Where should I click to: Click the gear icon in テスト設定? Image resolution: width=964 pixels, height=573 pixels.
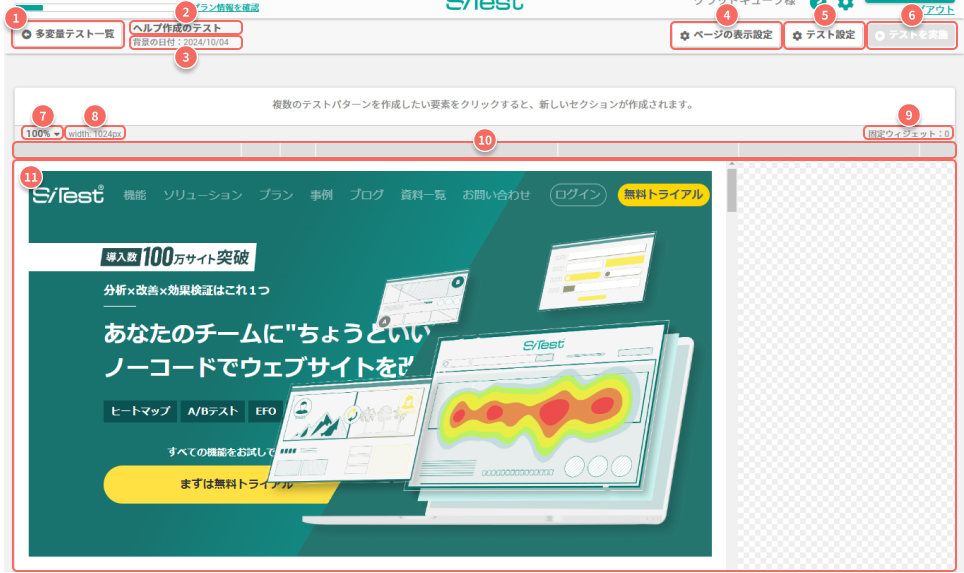point(797,36)
